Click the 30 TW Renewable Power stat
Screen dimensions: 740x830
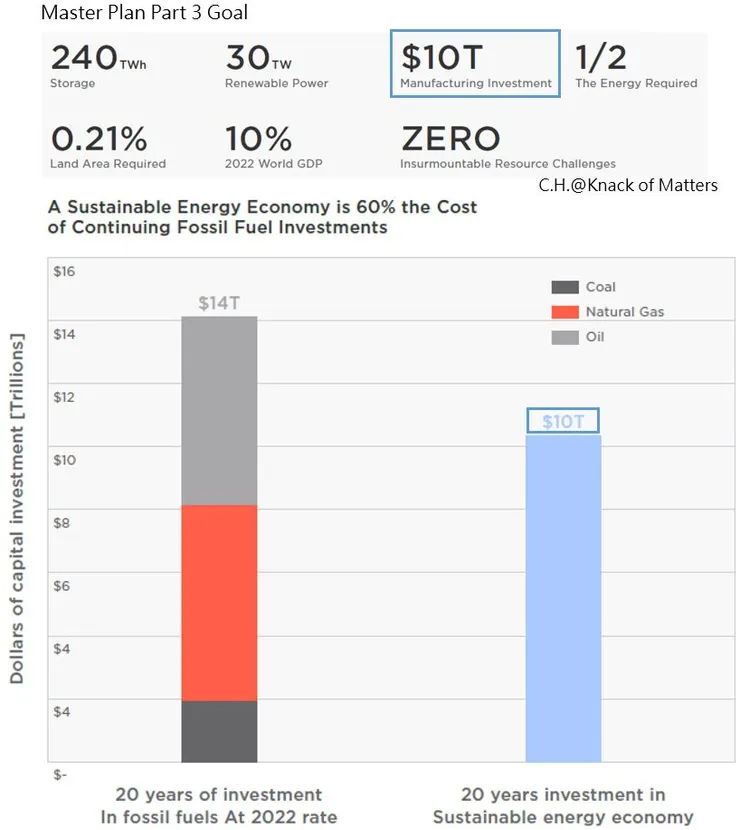[276, 65]
